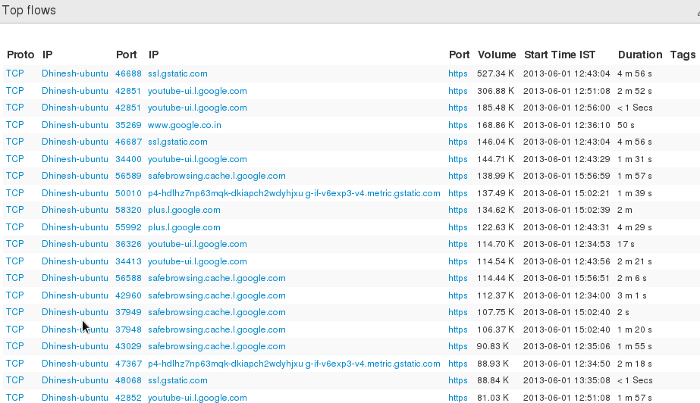Click port 50010 link
700x403 pixels.
[128, 193]
